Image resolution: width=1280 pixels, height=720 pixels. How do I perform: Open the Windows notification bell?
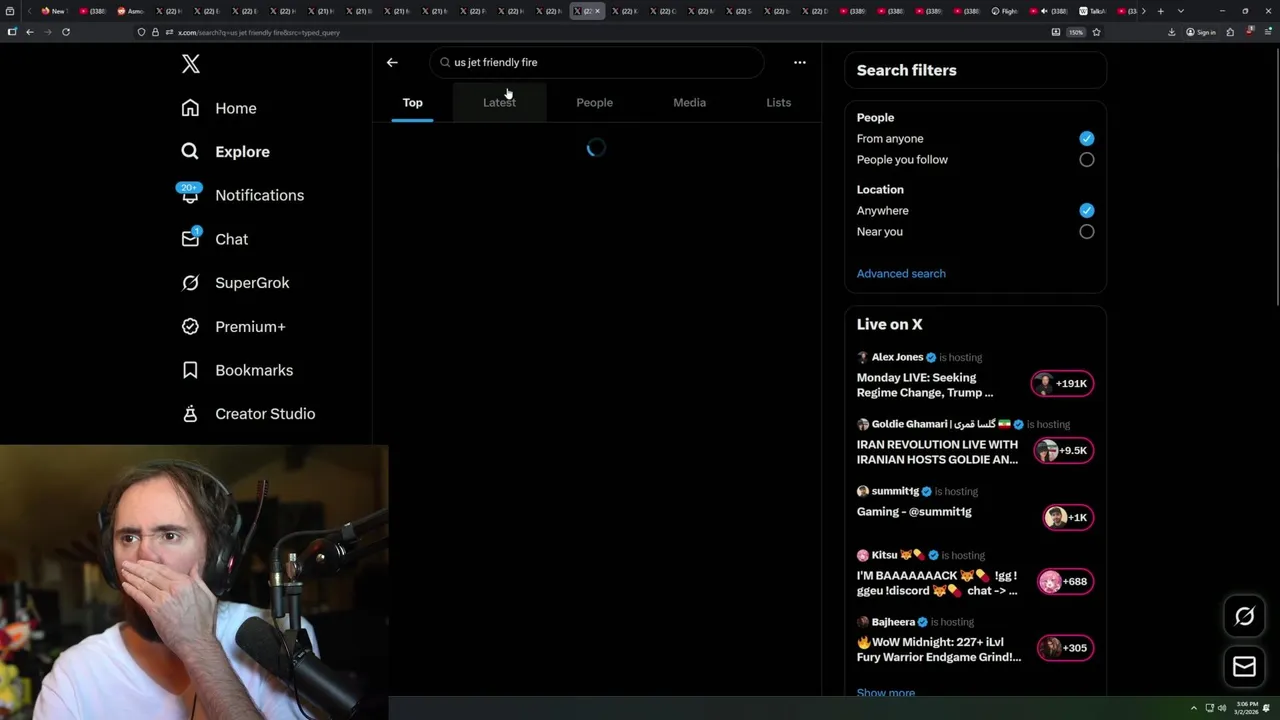pos(1267,708)
